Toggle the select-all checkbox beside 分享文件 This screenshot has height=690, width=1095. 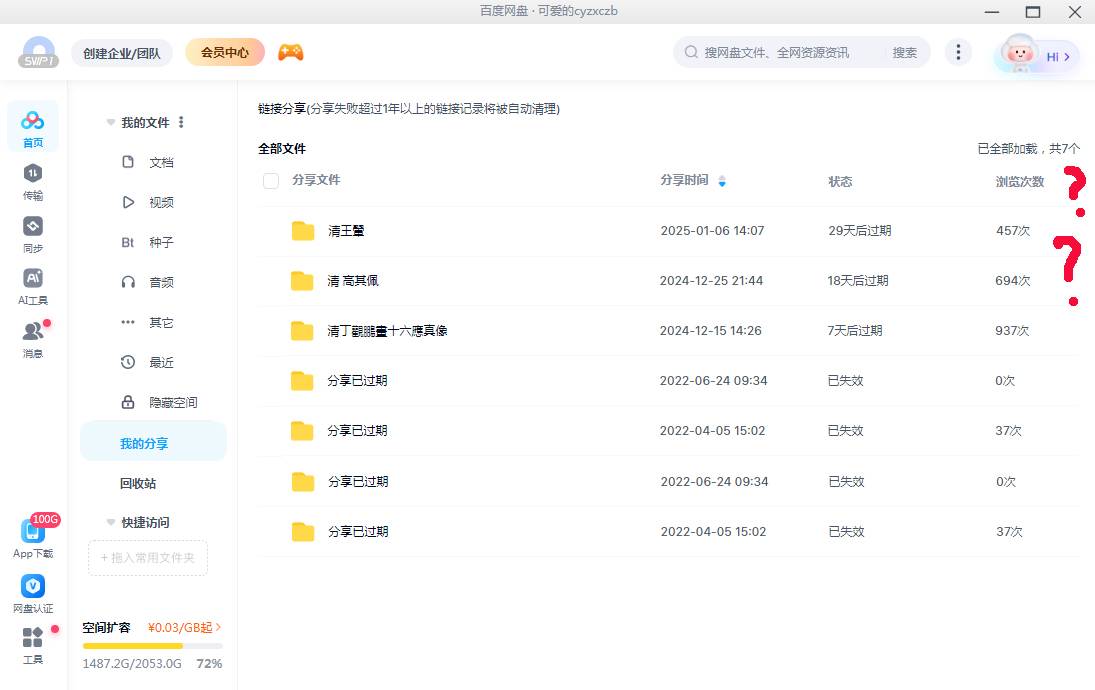click(x=271, y=181)
